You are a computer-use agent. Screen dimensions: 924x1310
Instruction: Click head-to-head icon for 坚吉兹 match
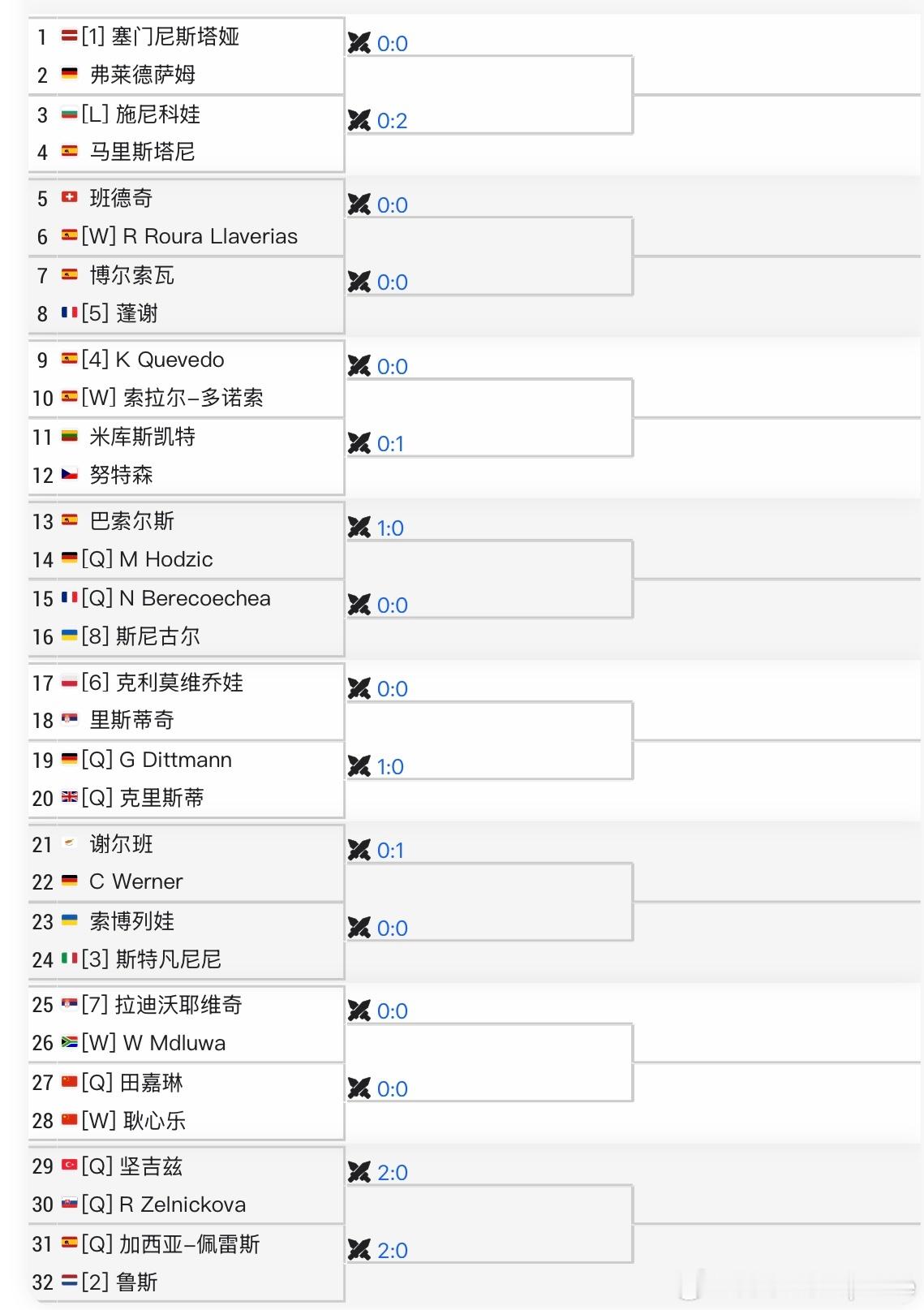[359, 1172]
